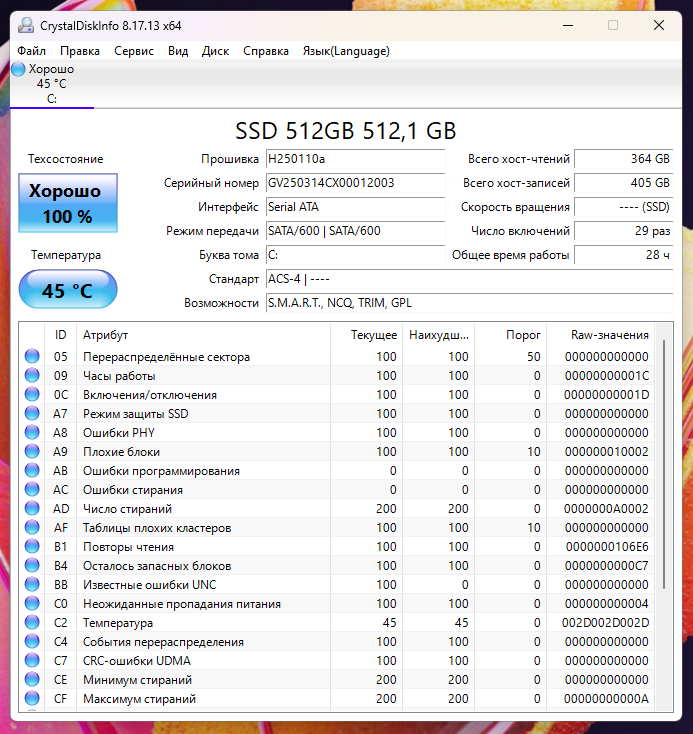Image resolution: width=693 pixels, height=734 pixels.
Task: Click the Буква тома field
Action: coord(355,255)
